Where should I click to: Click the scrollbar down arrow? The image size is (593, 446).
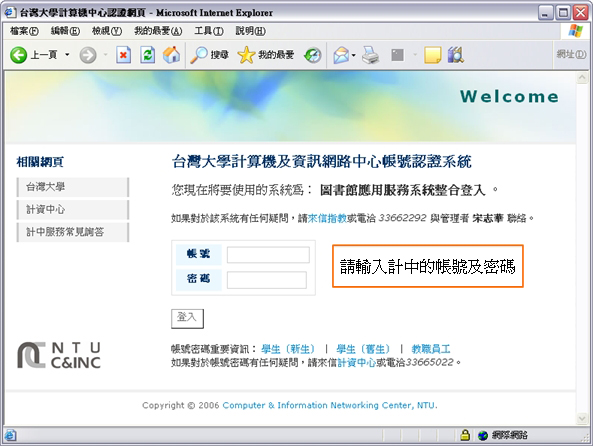pyautogui.click(x=582, y=418)
